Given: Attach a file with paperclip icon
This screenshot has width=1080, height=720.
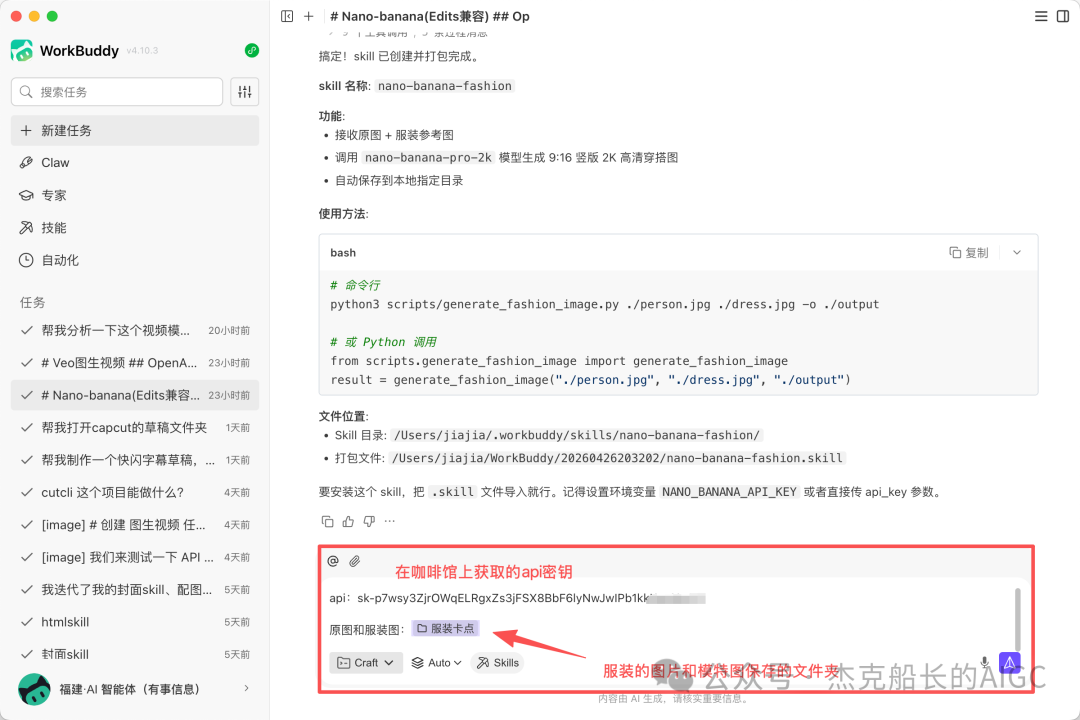Looking at the screenshot, I should coord(355,561).
